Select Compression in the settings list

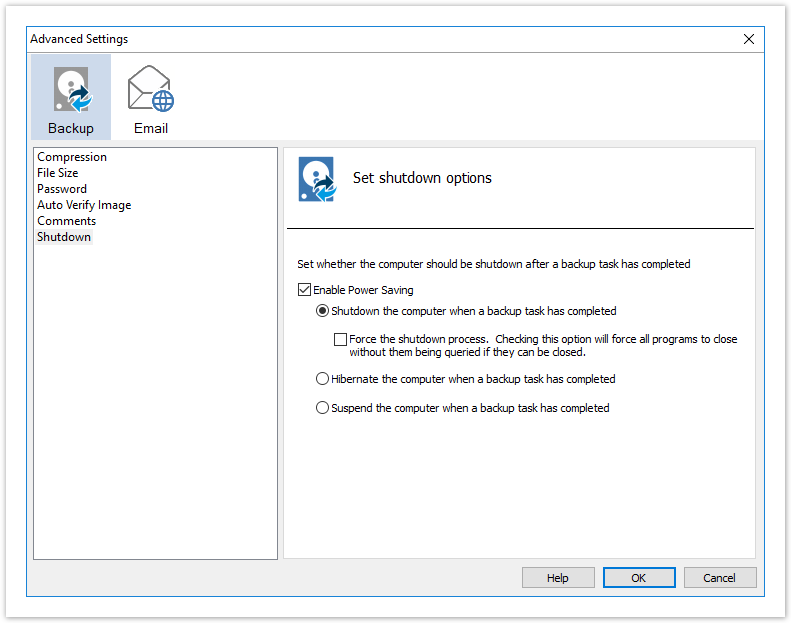(72, 157)
